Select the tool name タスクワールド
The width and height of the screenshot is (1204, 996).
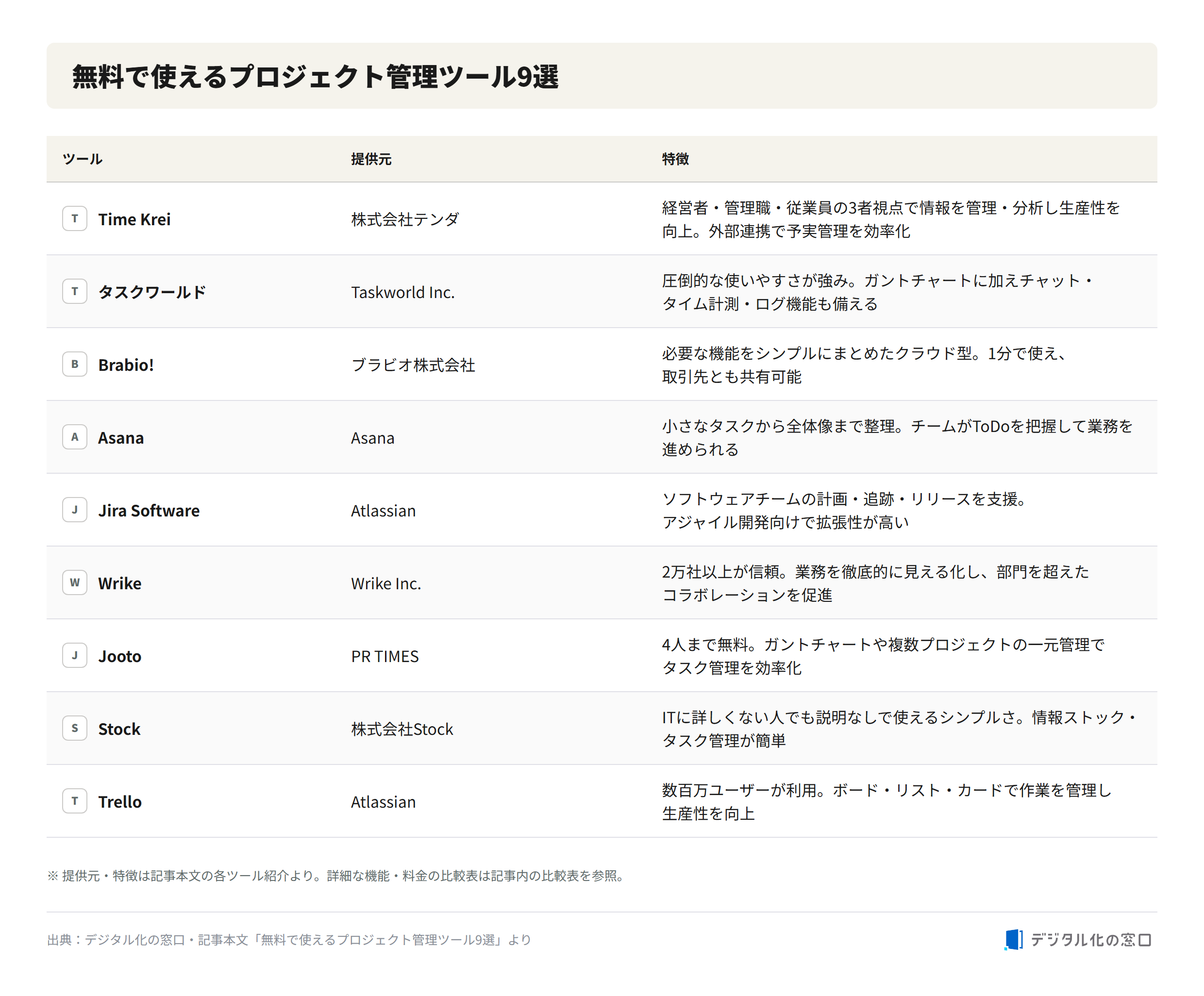[x=152, y=292]
